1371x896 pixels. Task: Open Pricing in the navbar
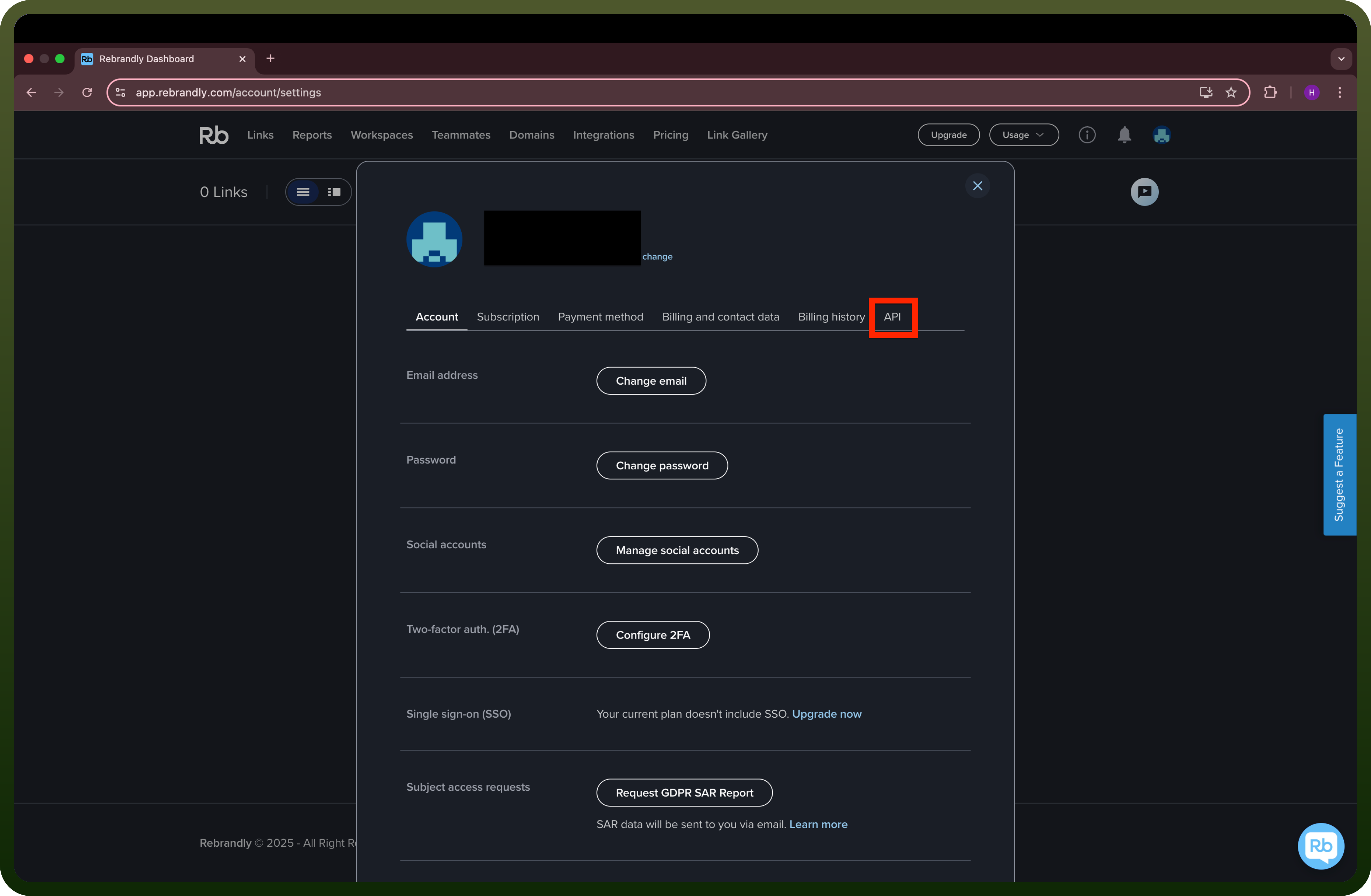coord(670,135)
